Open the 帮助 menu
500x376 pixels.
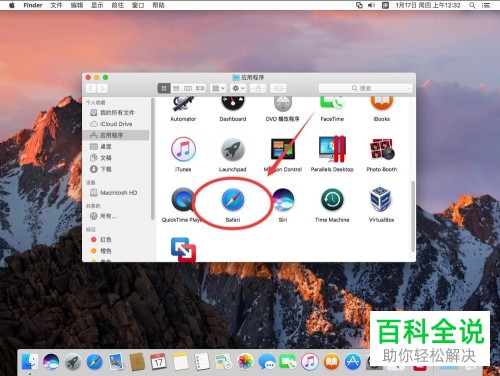[159, 5]
